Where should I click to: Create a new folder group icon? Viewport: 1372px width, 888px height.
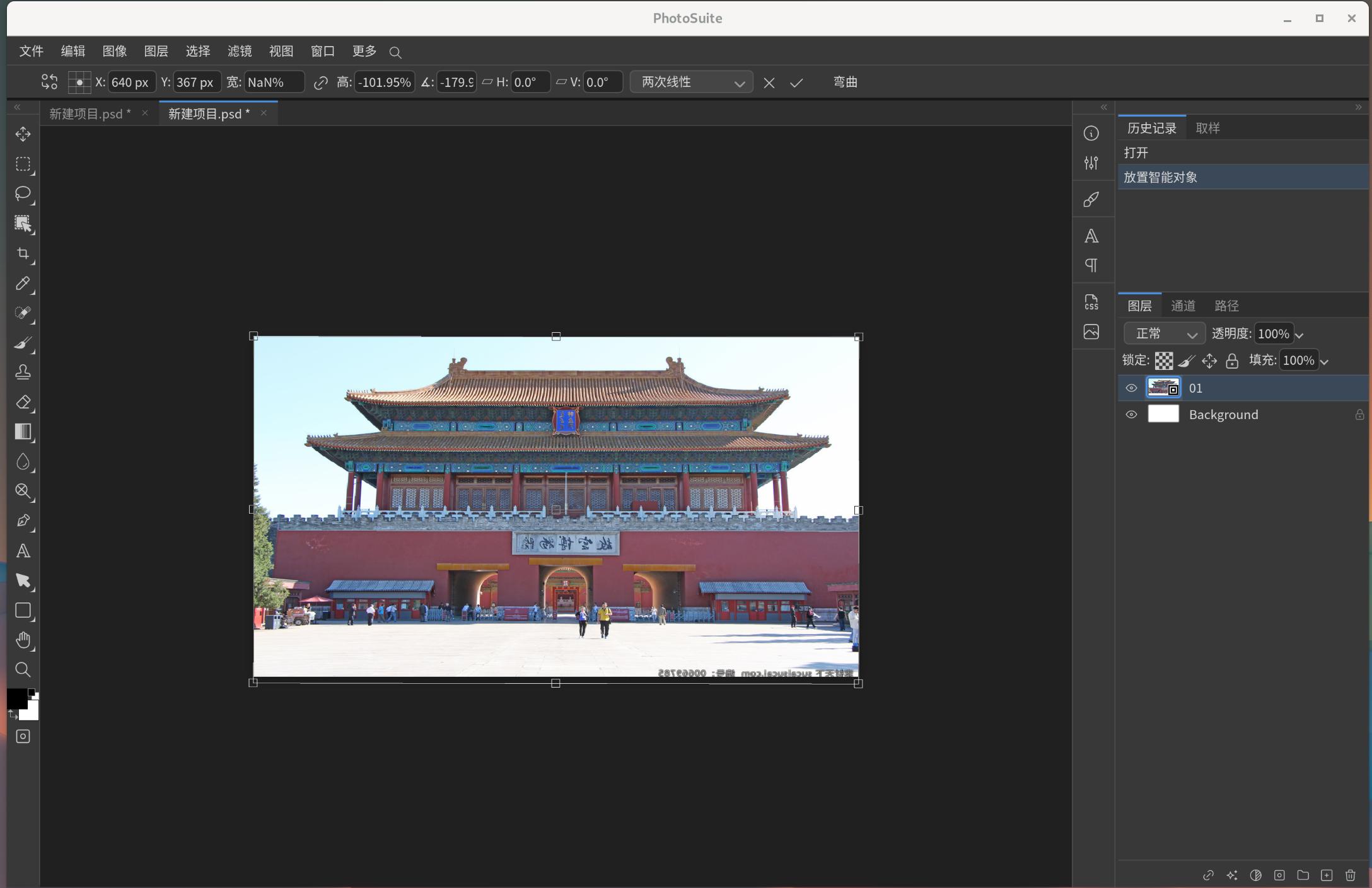pos(1303,875)
